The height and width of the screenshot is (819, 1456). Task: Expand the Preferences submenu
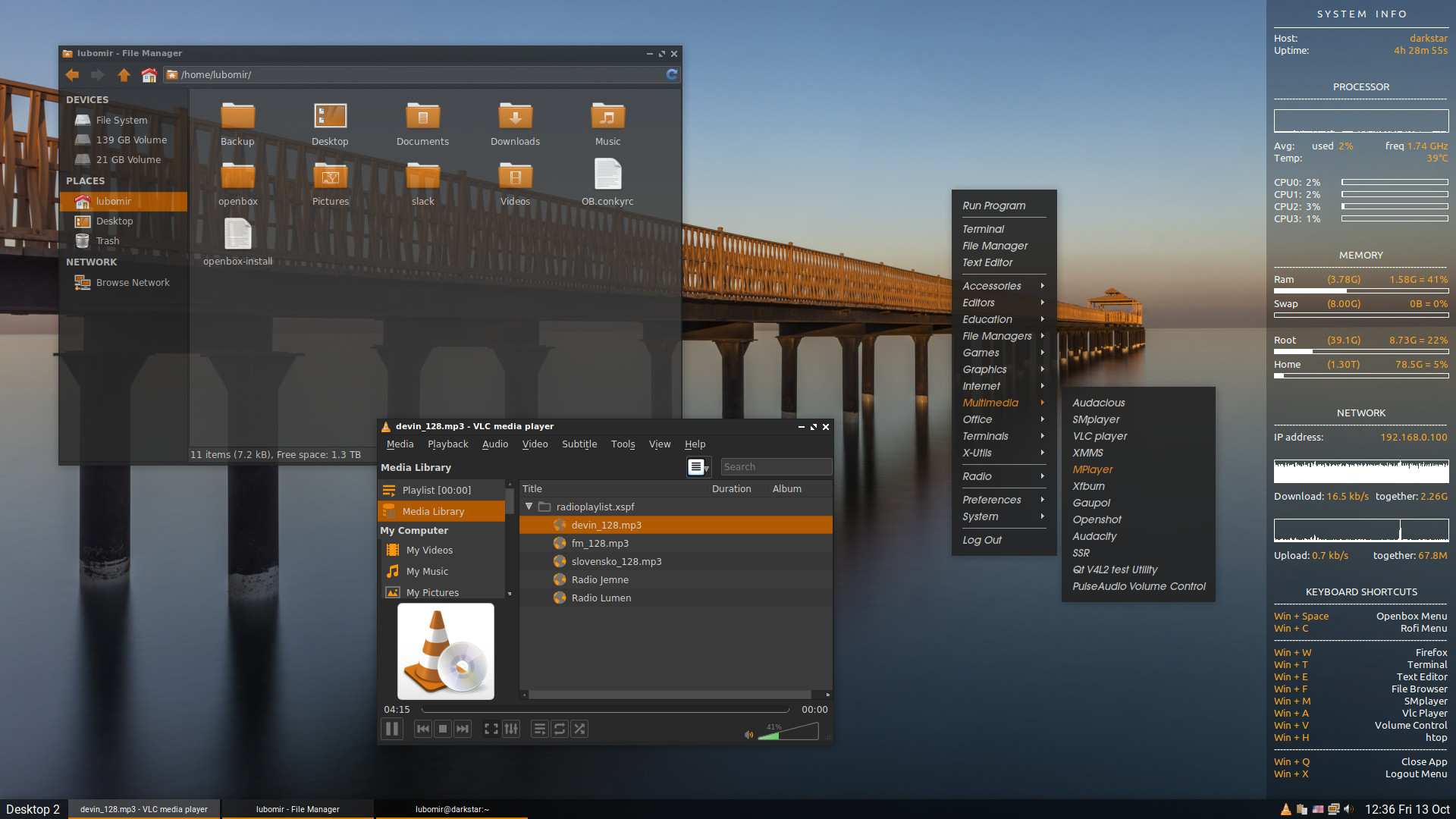tap(1003, 500)
